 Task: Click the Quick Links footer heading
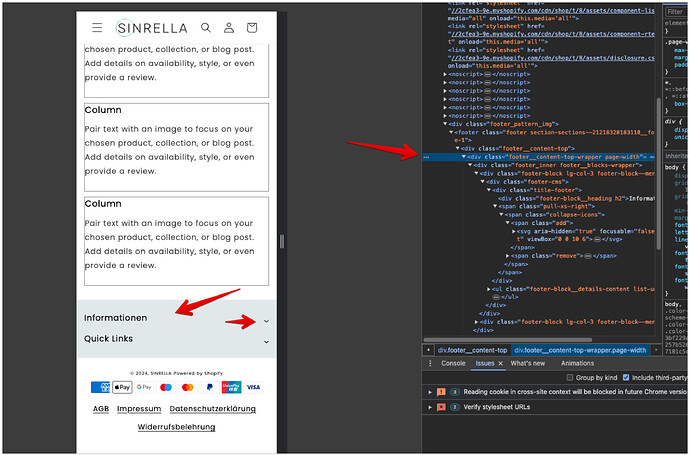tap(108, 339)
